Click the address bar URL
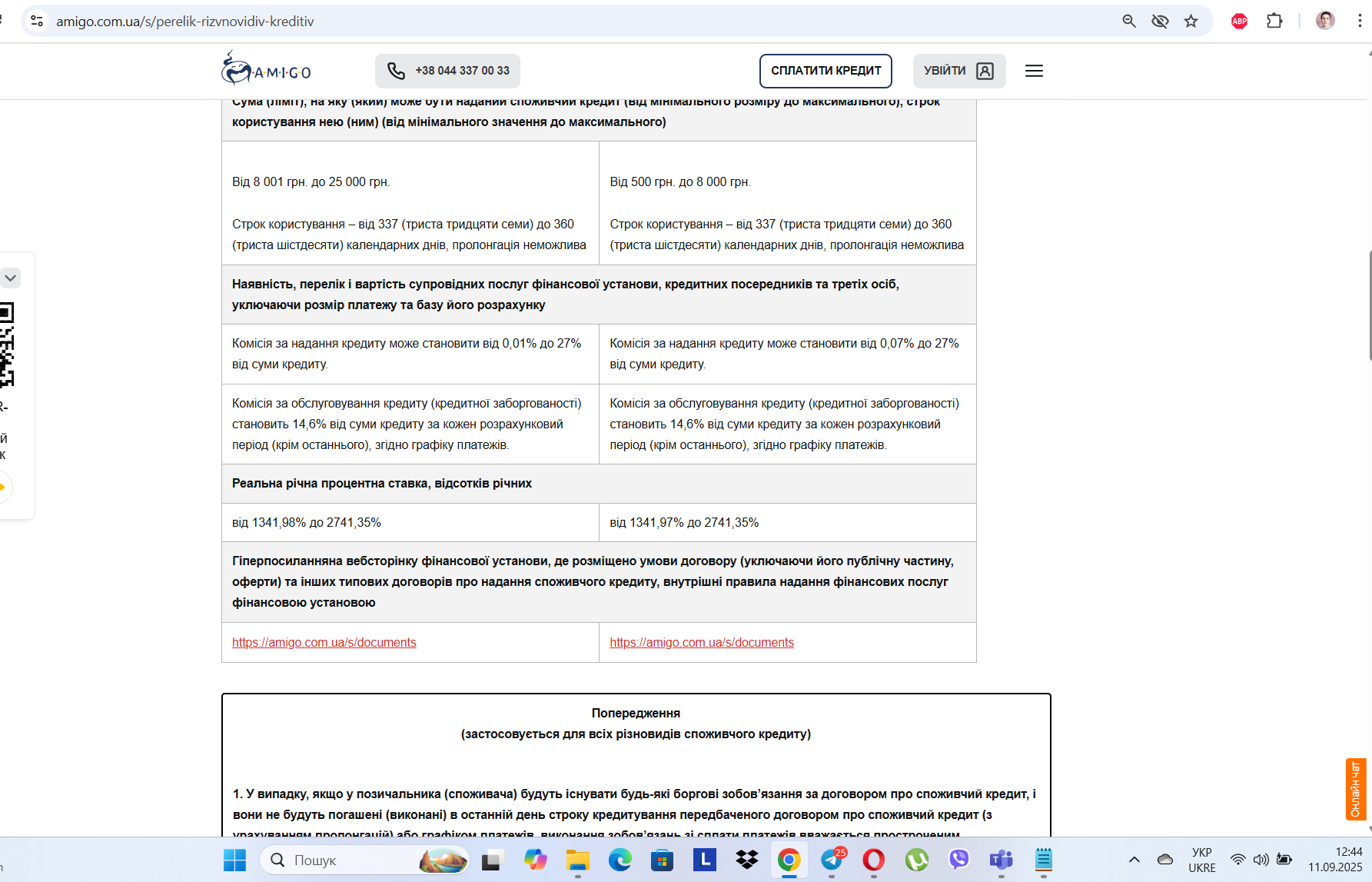This screenshot has height=882, width=1372. (184, 22)
